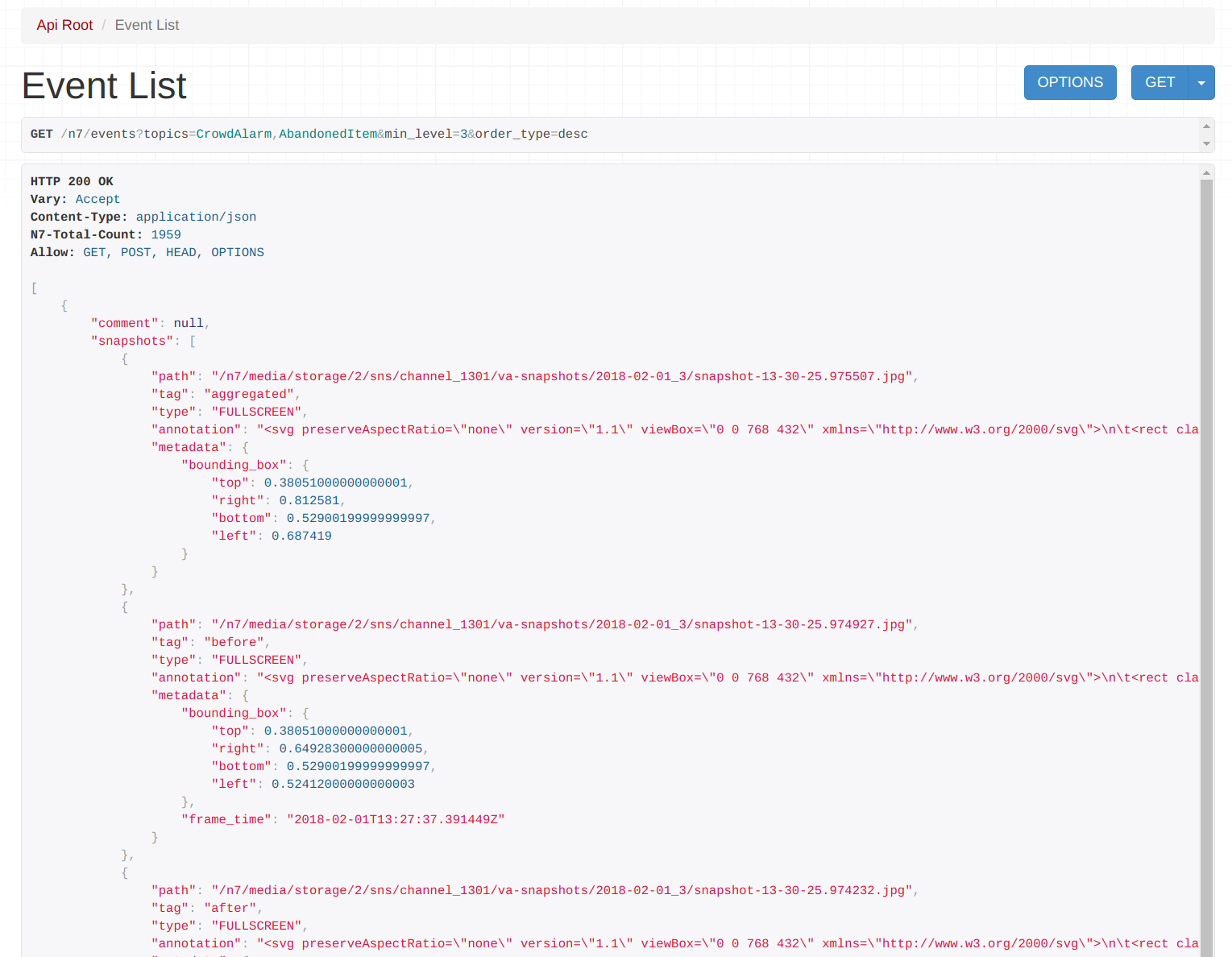
Task: Select the frame_time value 2018-02-01T13:27:37.391449Z
Action: [396, 819]
